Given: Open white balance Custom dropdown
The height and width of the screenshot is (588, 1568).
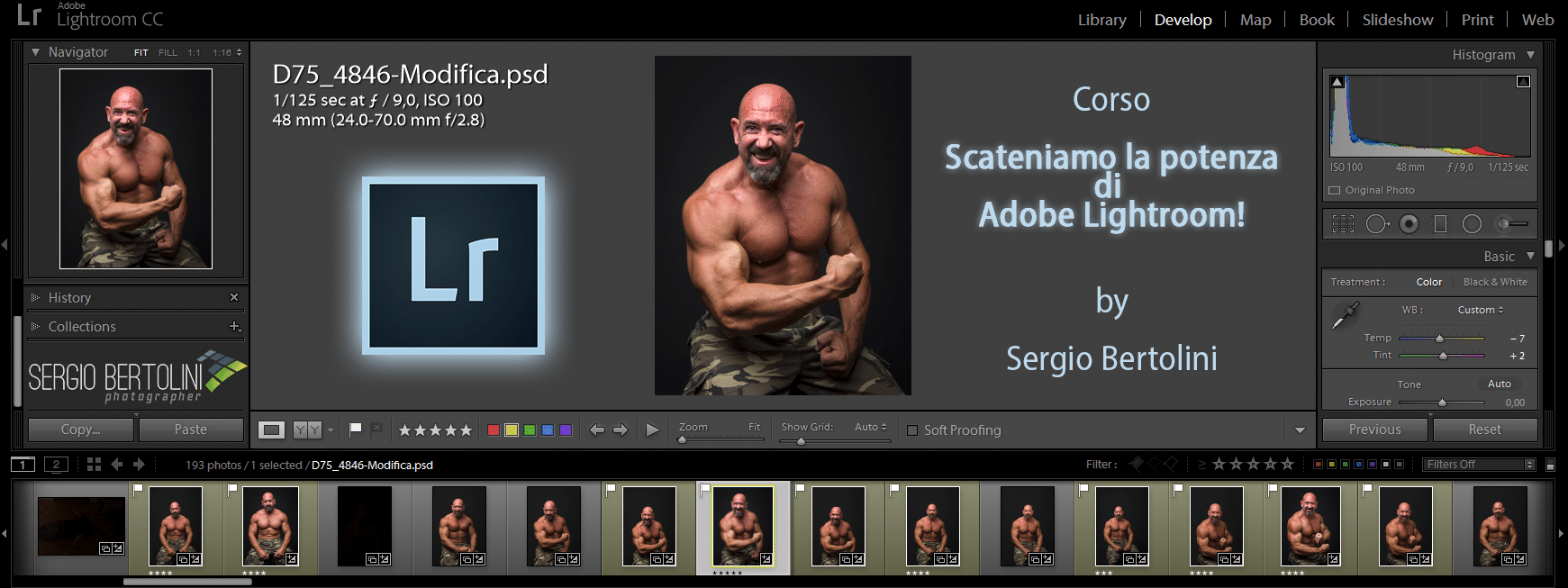Looking at the screenshot, I should pos(1481,310).
